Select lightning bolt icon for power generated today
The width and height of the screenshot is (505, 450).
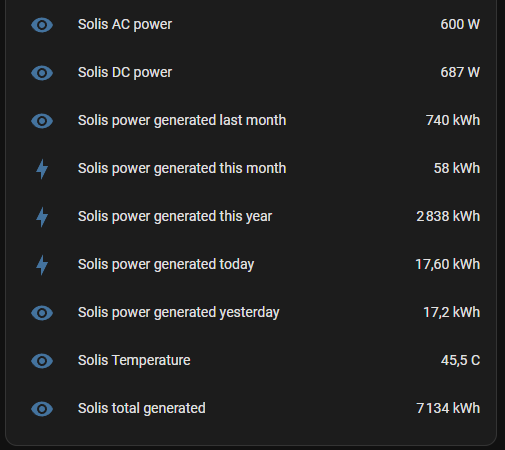point(42,265)
